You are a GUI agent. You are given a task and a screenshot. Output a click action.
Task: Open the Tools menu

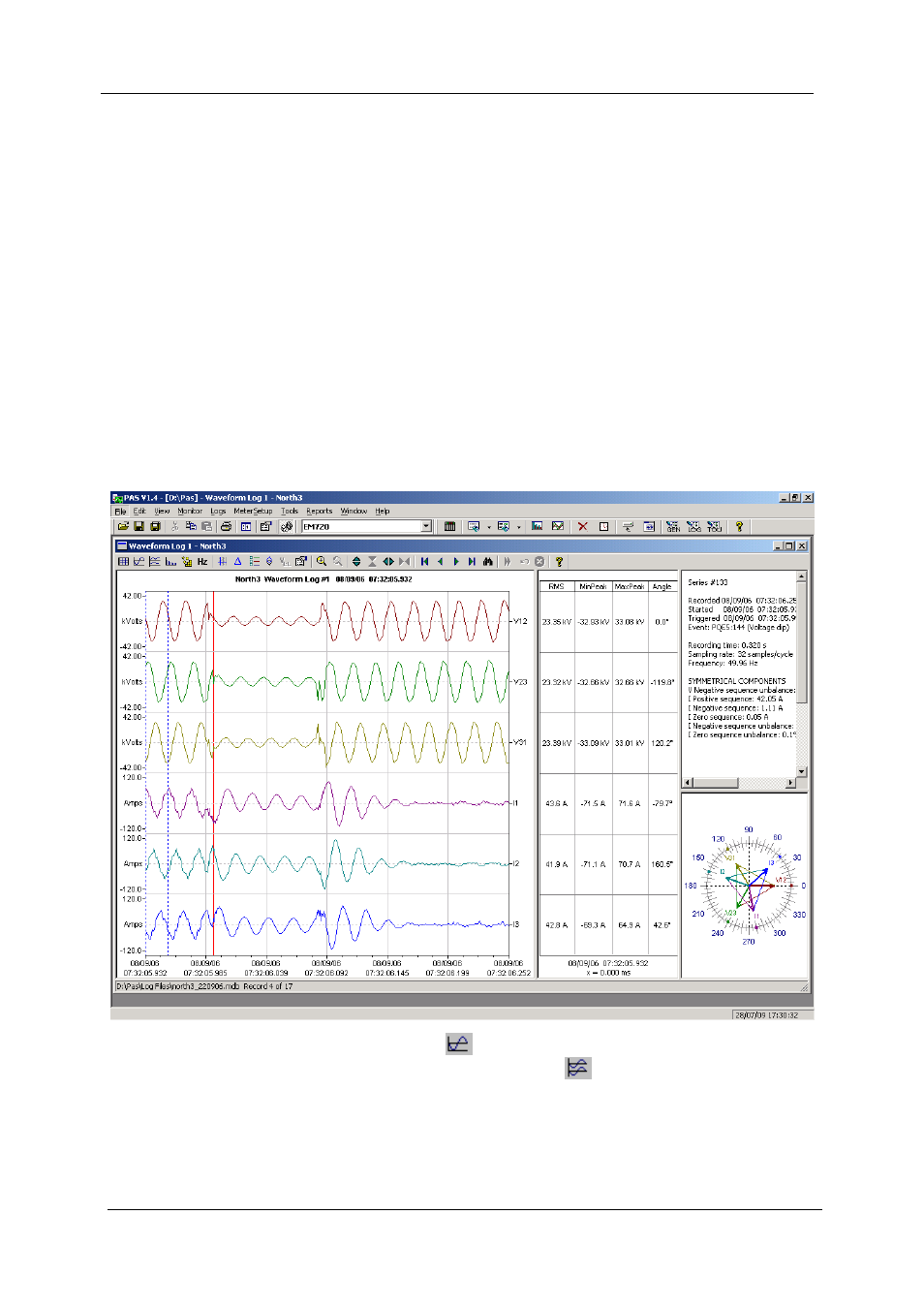click(290, 511)
